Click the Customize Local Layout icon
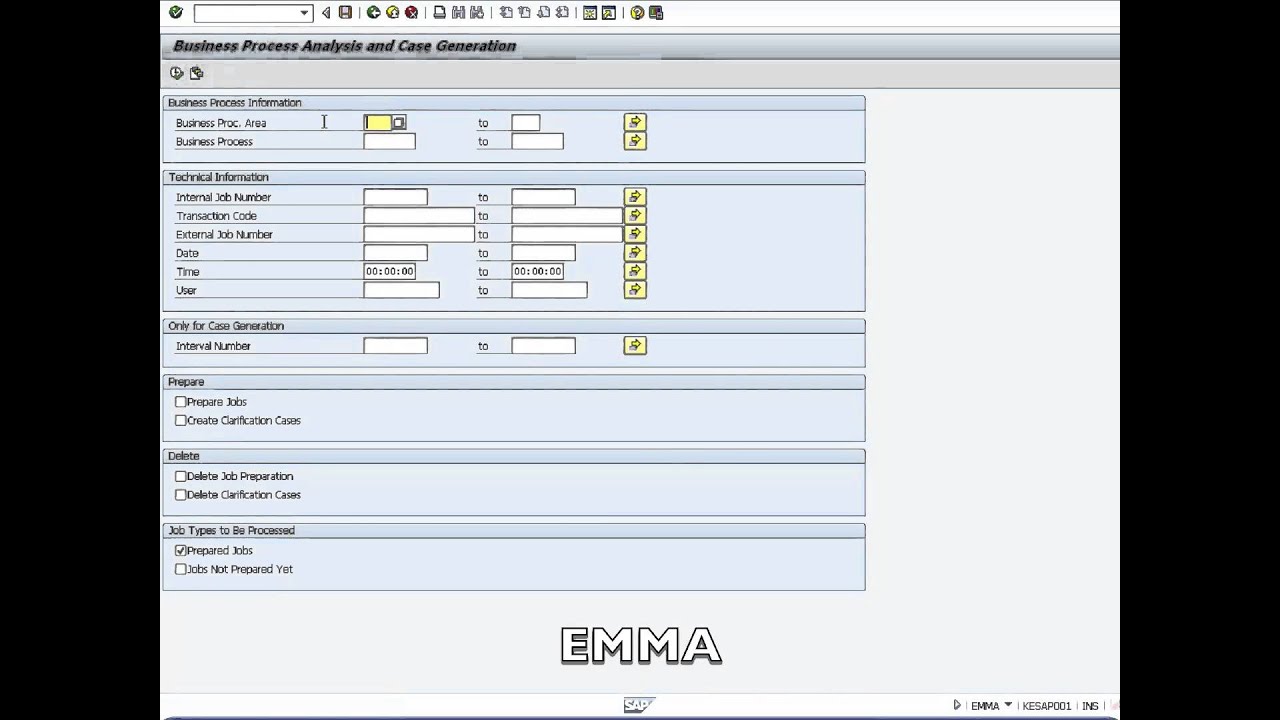 (656, 13)
